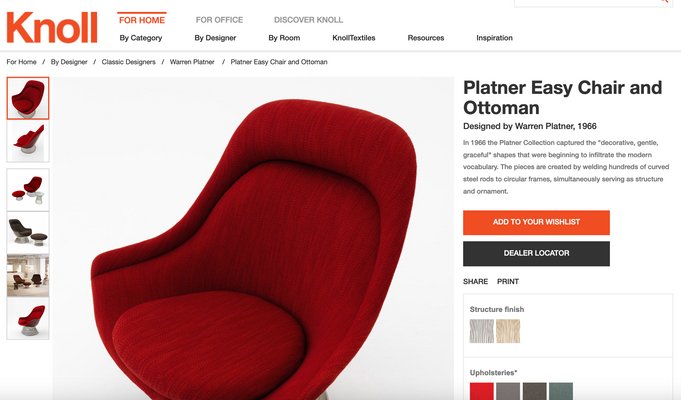681x400 pixels.
Task: Choose the silver structure finish swatch
Action: [482, 331]
